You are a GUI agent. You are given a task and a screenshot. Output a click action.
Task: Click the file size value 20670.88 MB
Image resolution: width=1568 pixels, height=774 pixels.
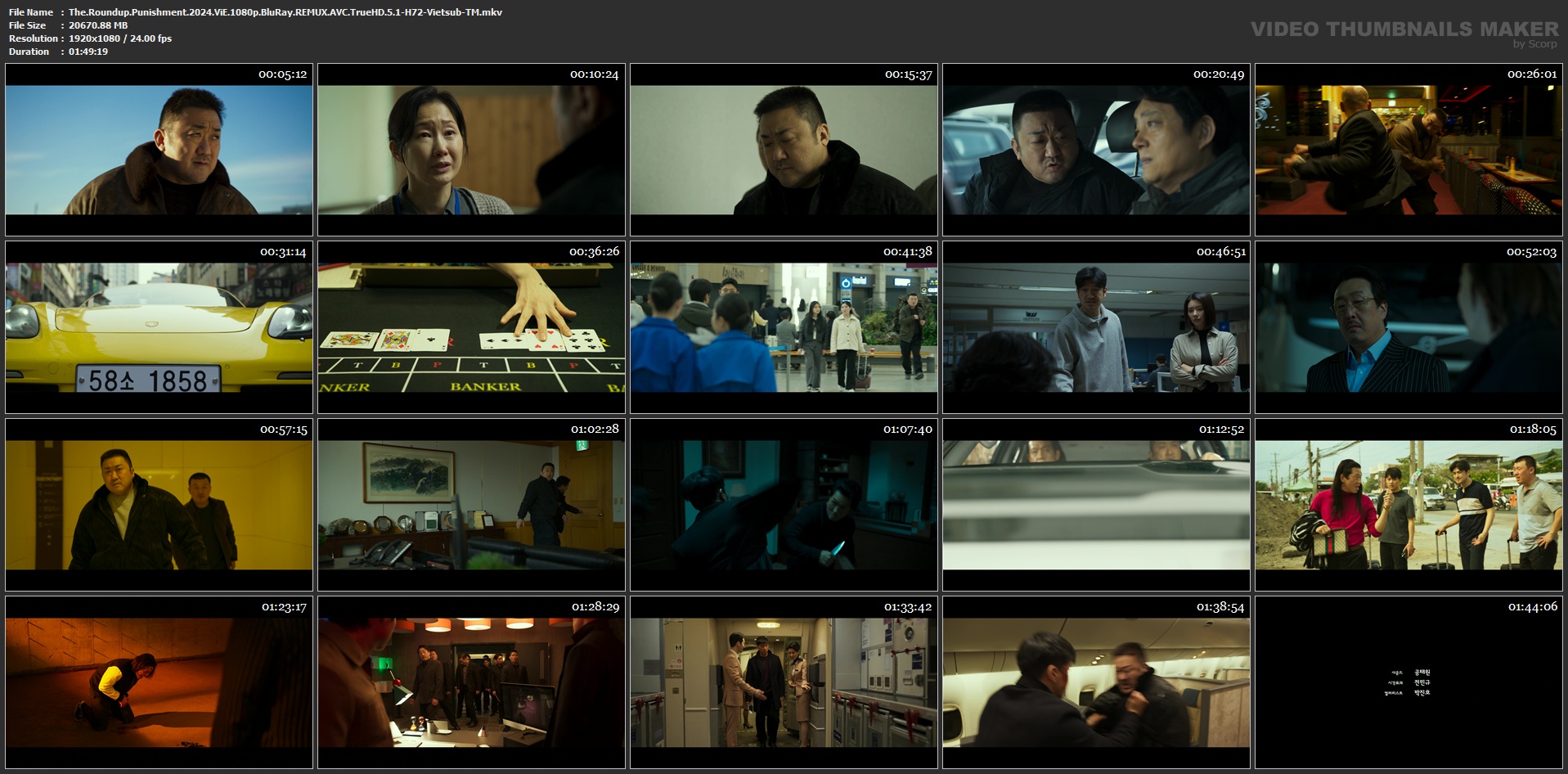[98, 25]
